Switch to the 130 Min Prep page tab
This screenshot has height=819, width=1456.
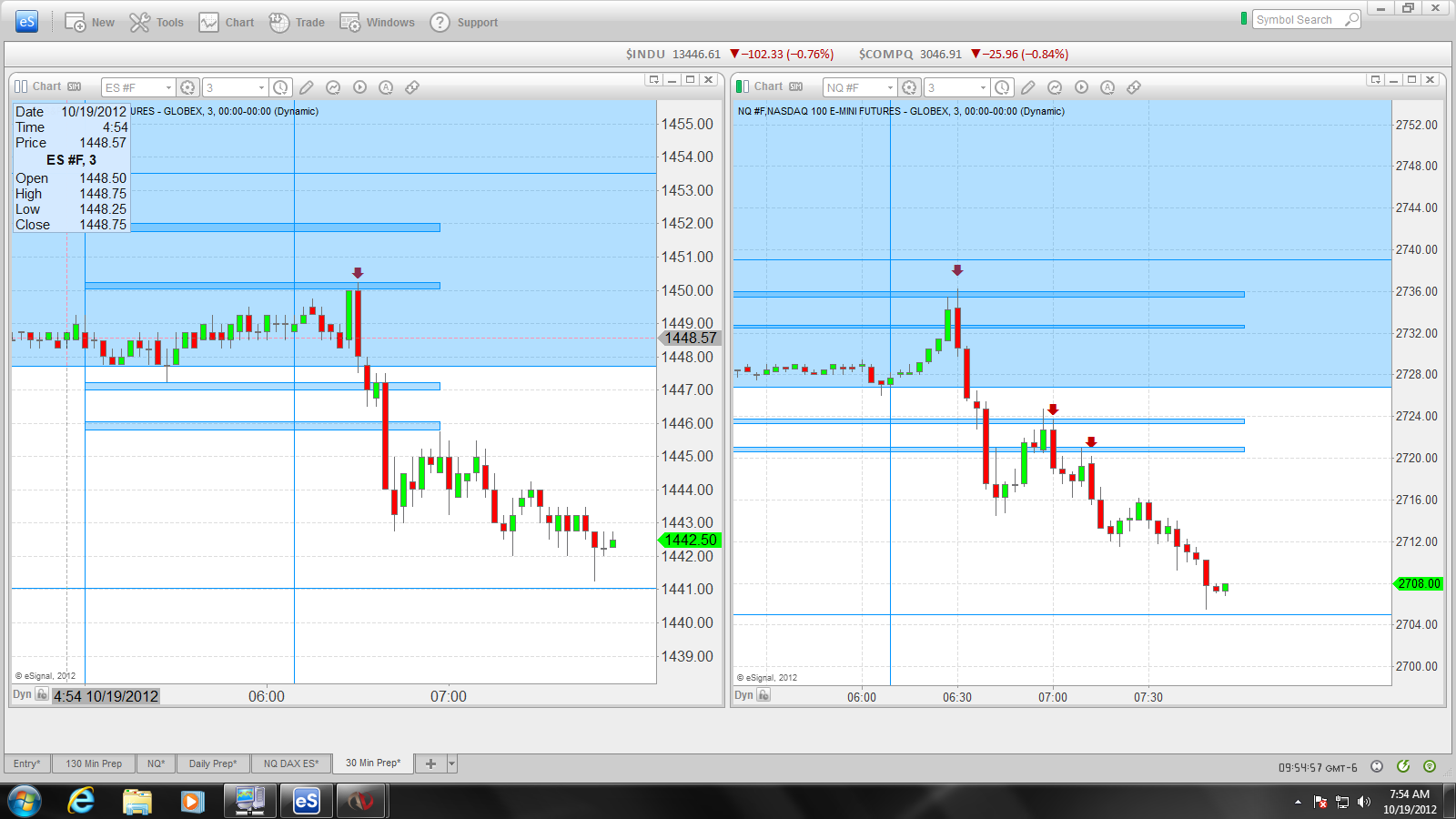(x=94, y=763)
